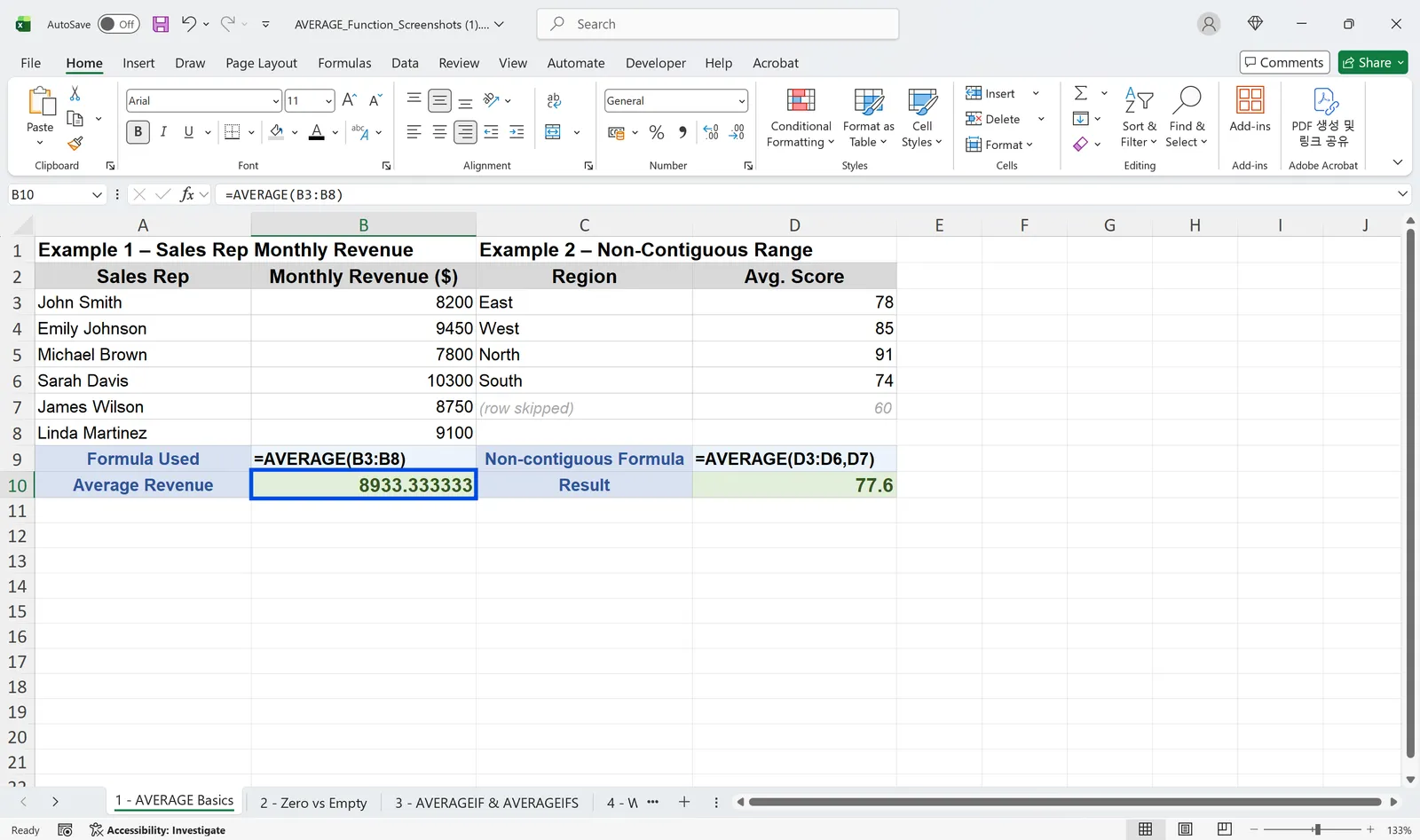Click the Wrap Text icon
Viewport: 1420px width, 840px height.
coord(554,100)
